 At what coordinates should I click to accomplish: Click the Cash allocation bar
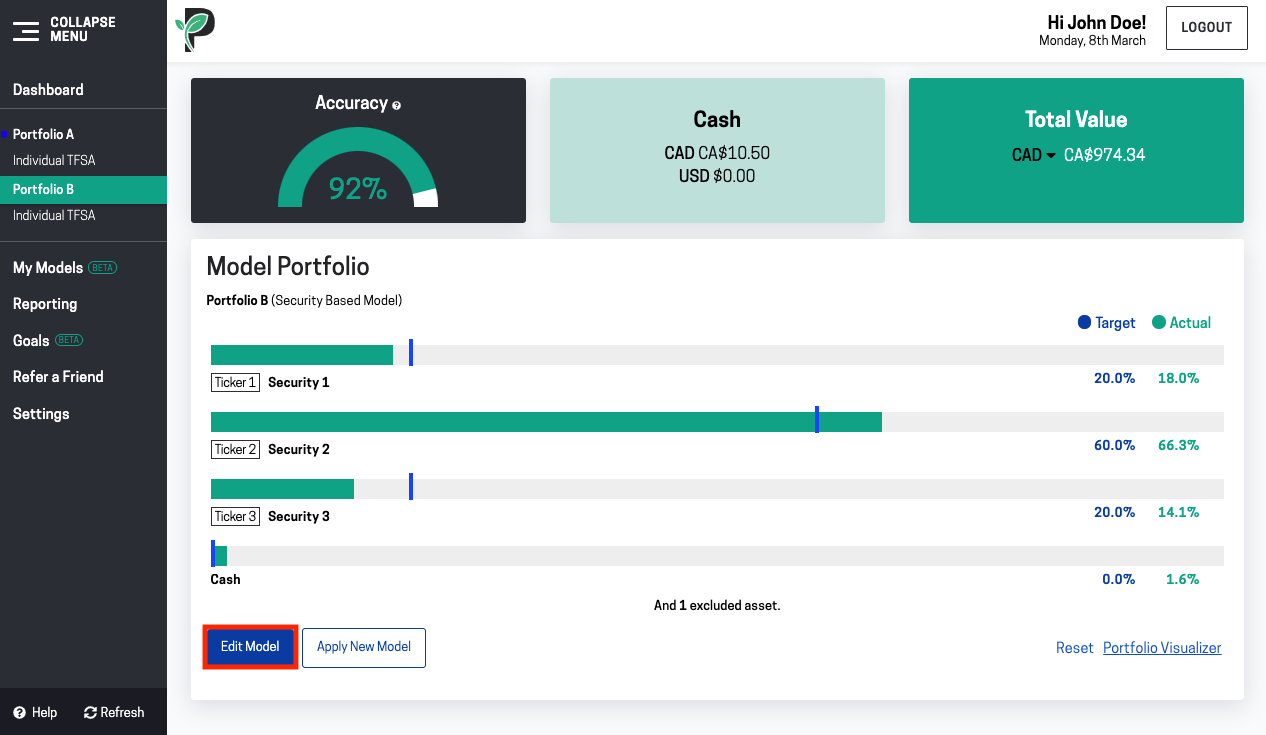point(717,556)
